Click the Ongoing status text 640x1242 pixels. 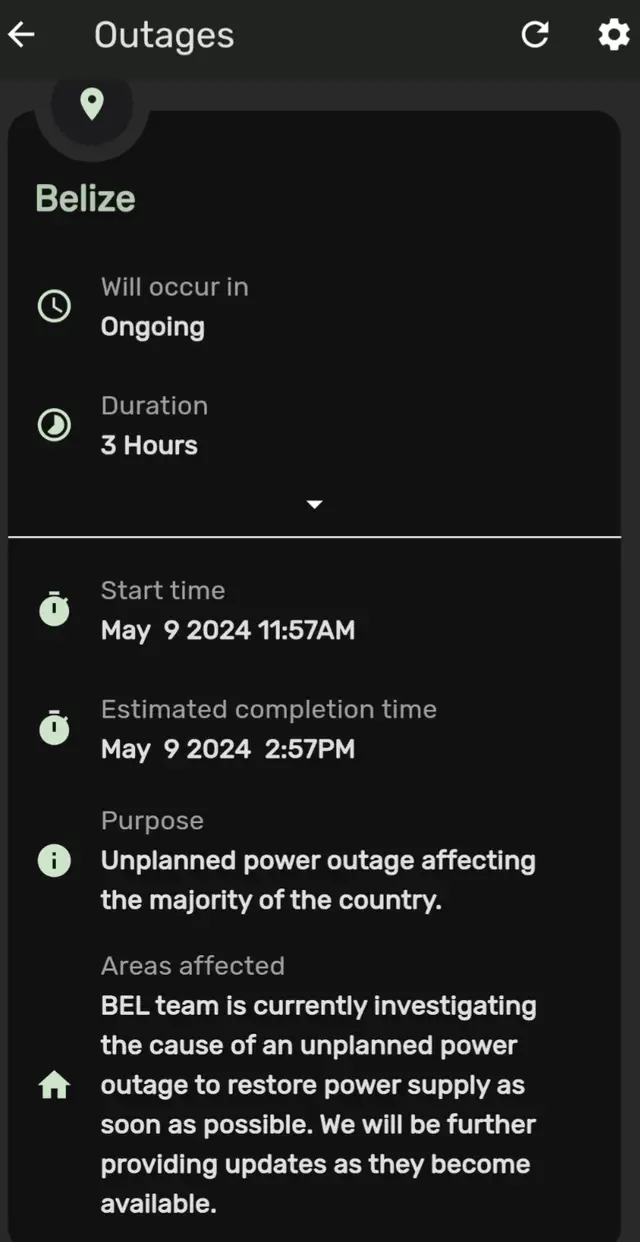tap(152, 326)
